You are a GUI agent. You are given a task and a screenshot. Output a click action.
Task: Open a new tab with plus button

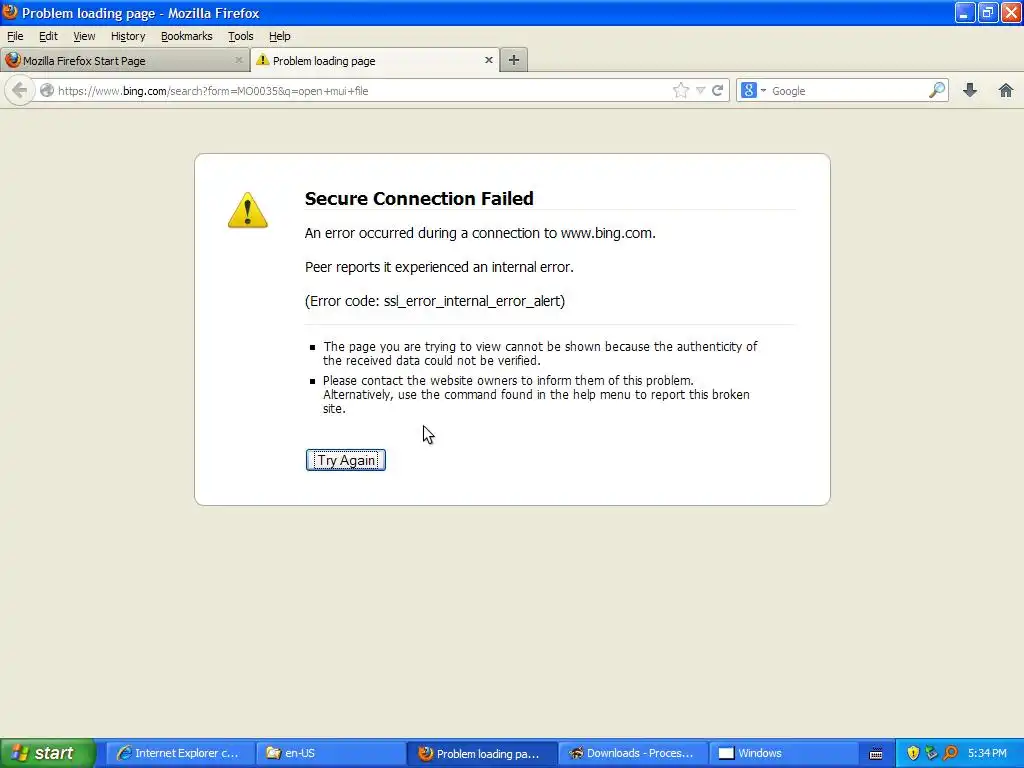point(514,60)
